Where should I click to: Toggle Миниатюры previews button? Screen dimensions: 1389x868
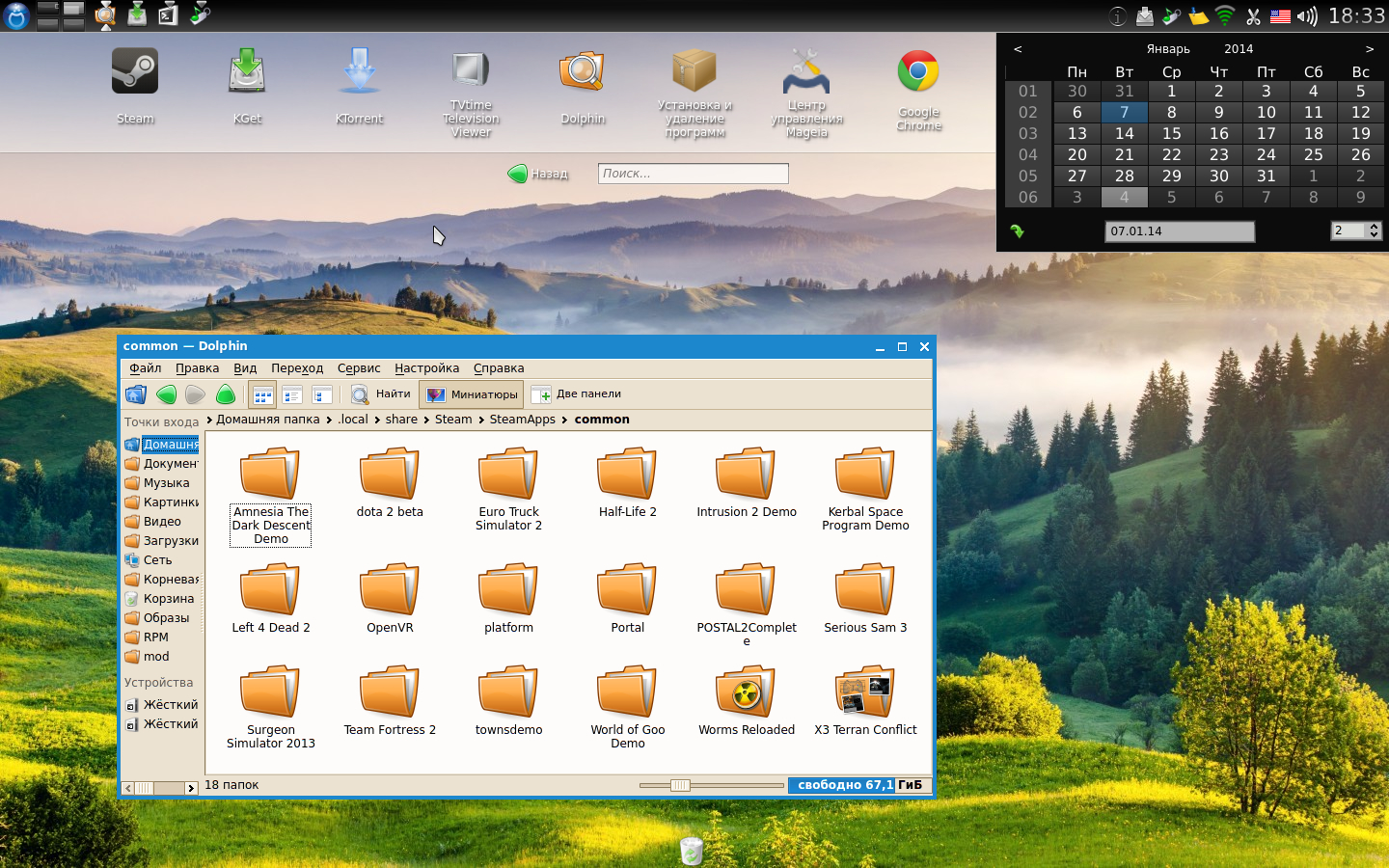pyautogui.click(x=473, y=394)
